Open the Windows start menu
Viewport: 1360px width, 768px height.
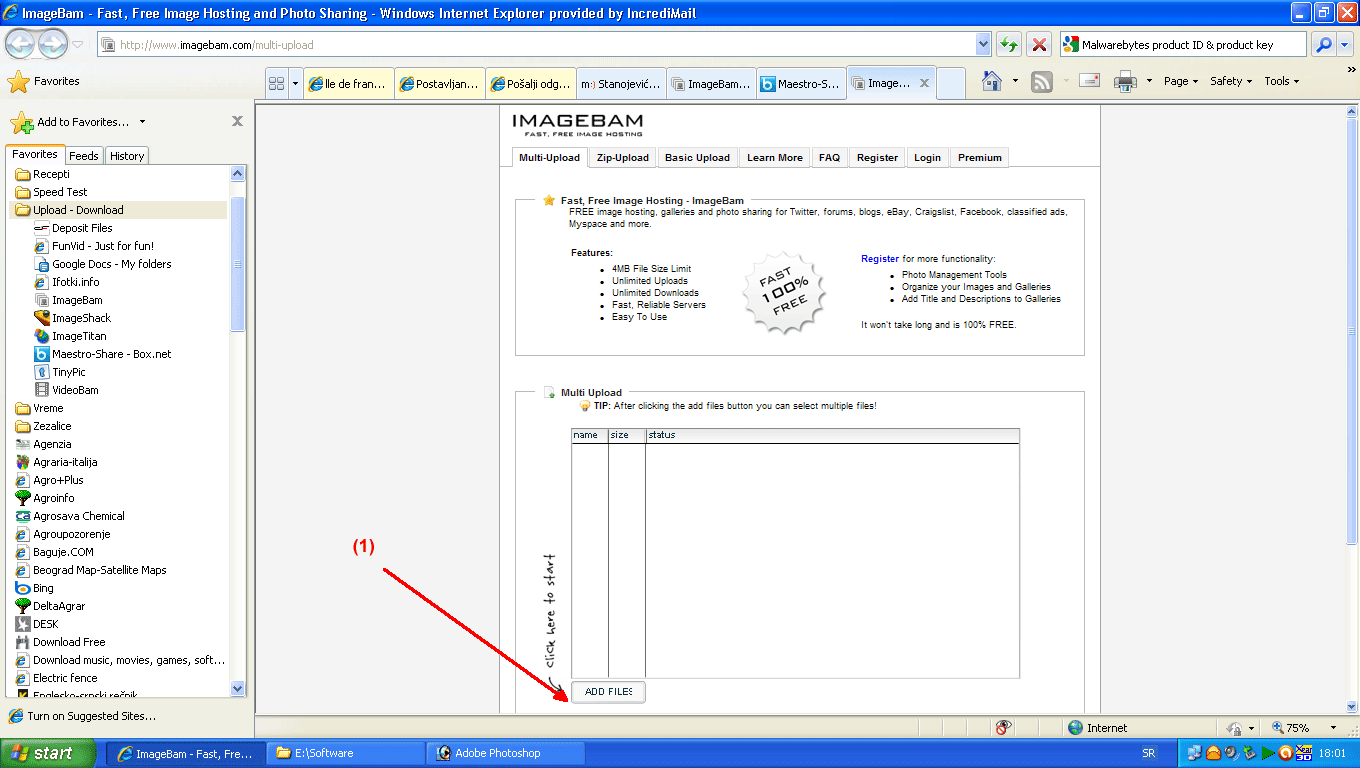pyautogui.click(x=48, y=753)
